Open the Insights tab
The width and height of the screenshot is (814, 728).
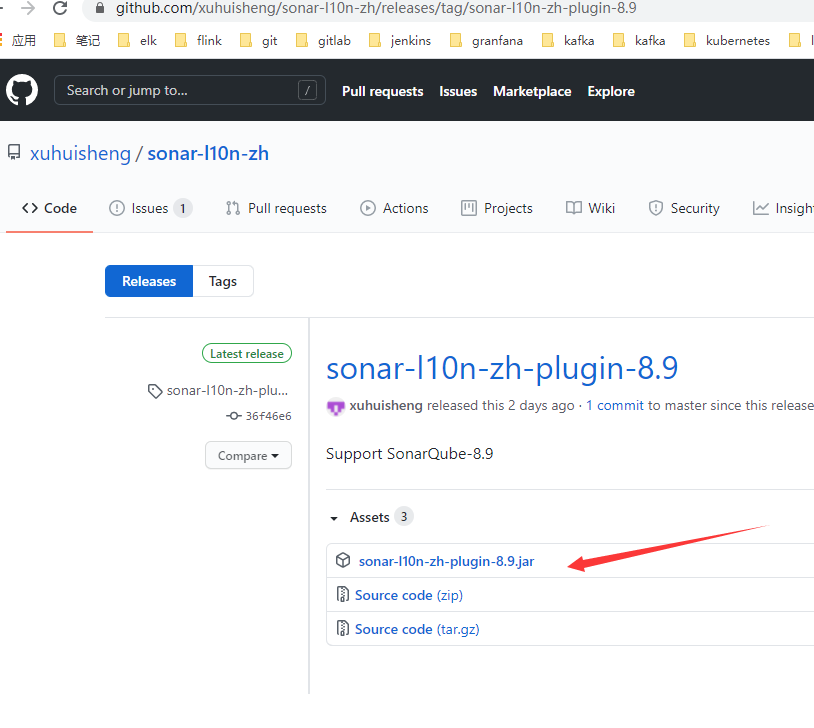point(783,208)
